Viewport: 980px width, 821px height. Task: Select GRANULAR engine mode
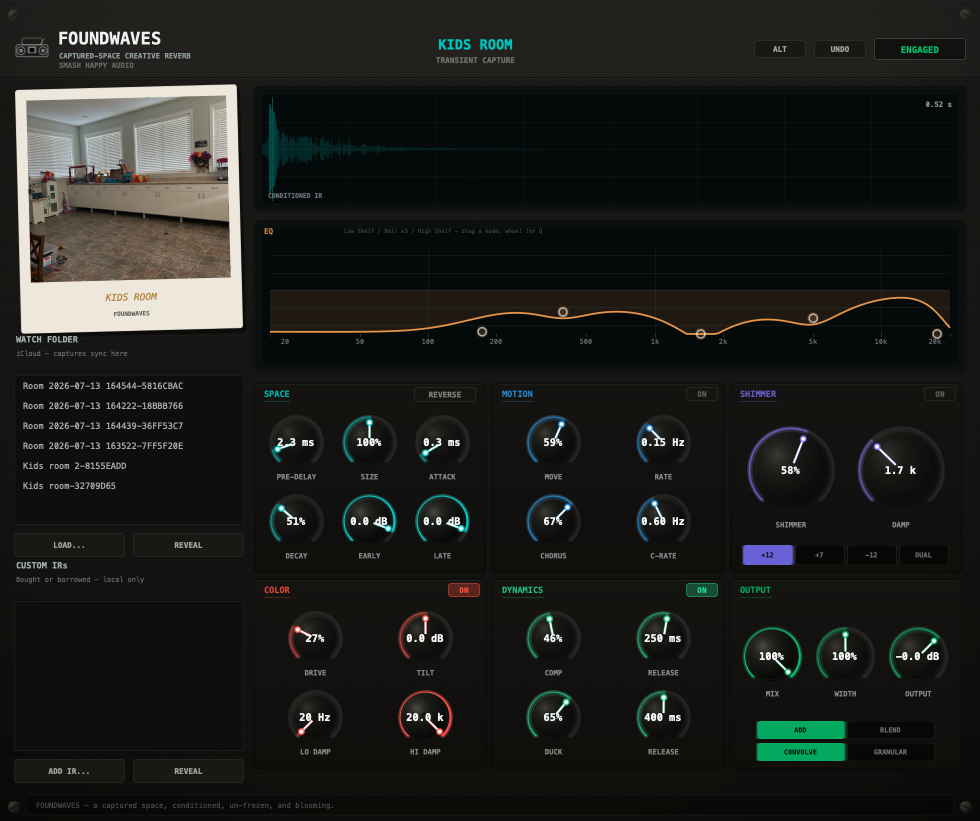[890, 752]
